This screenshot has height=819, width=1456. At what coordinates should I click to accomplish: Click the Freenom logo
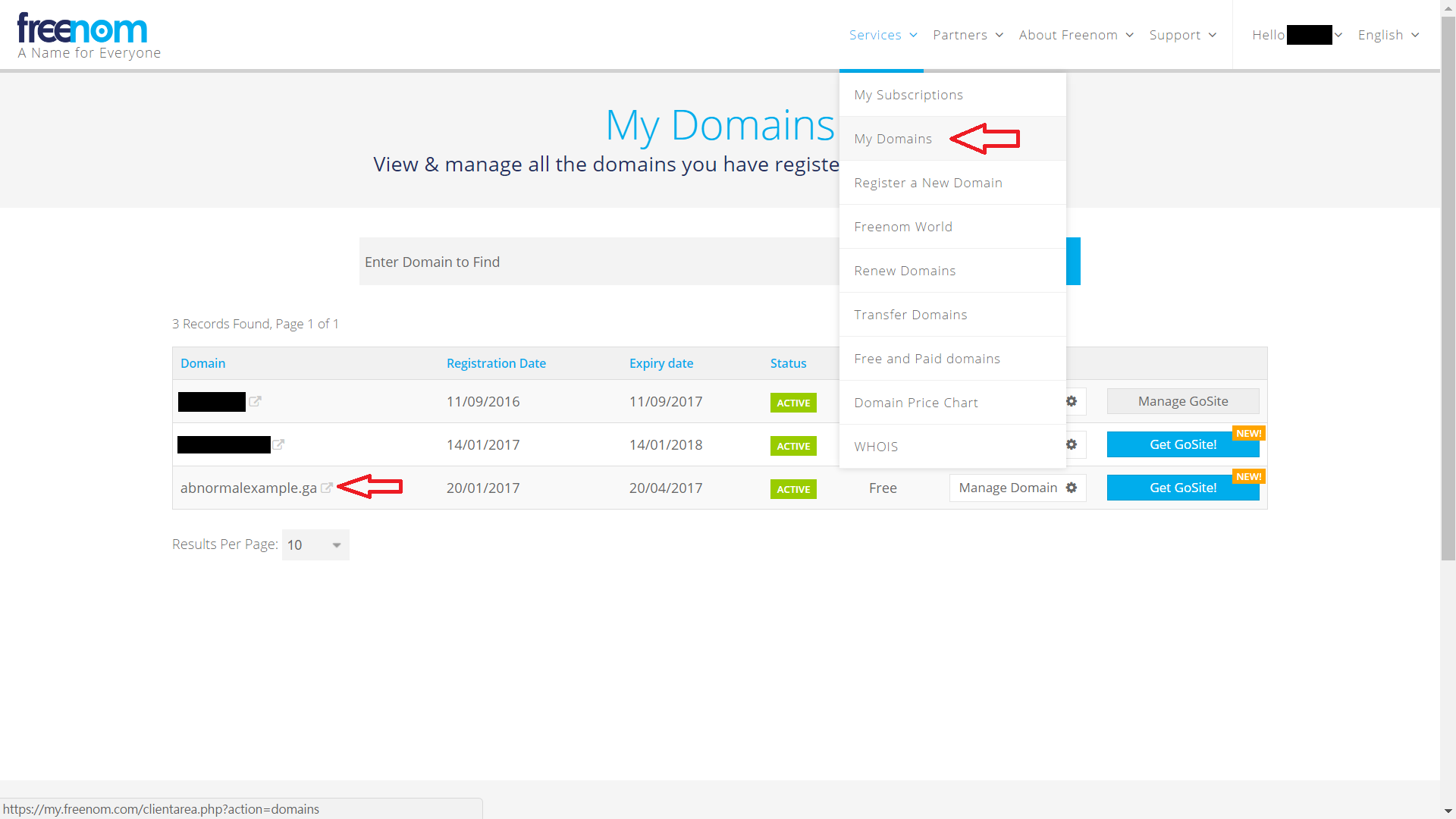click(82, 30)
